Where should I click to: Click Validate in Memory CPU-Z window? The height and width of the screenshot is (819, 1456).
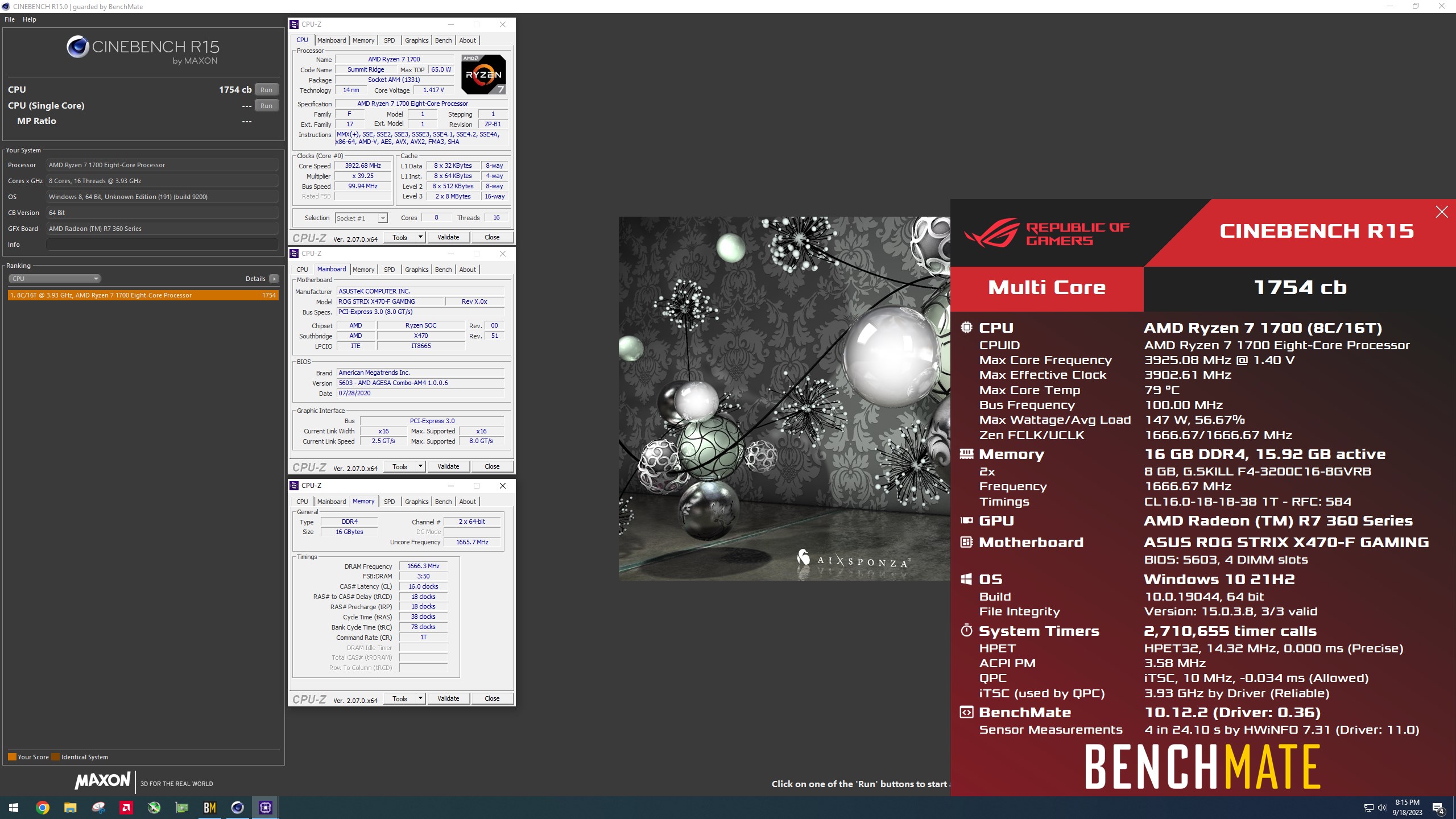coord(448,698)
